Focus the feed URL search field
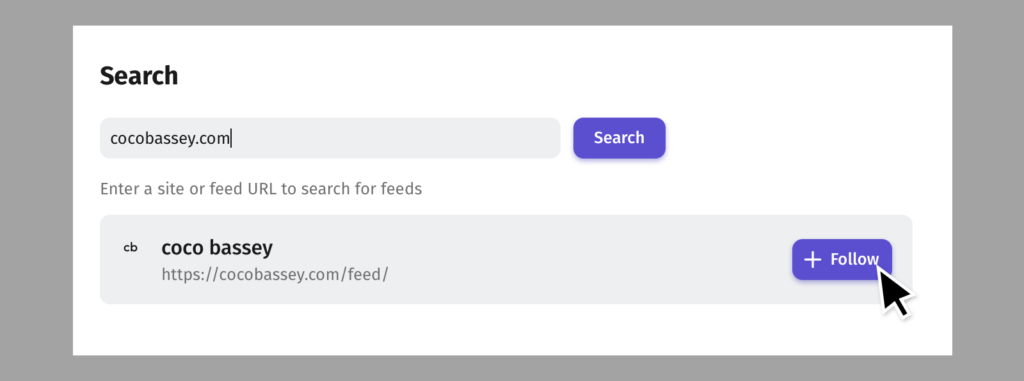Screen dimensions: 1024x381 (330, 138)
